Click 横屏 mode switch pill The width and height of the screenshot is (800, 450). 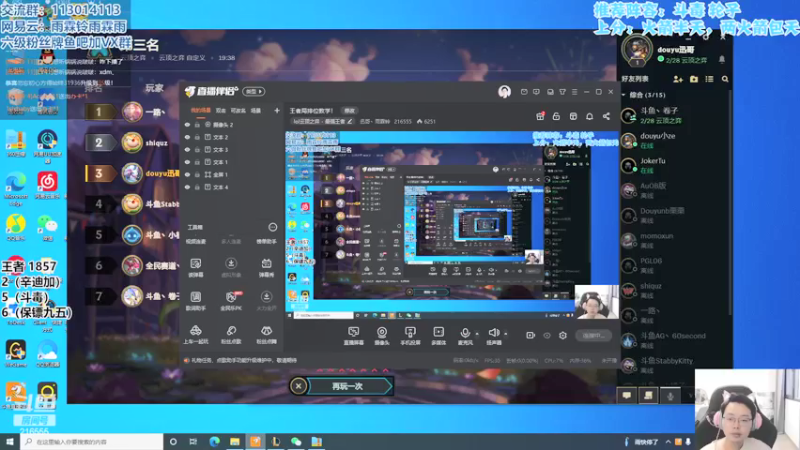point(254,91)
